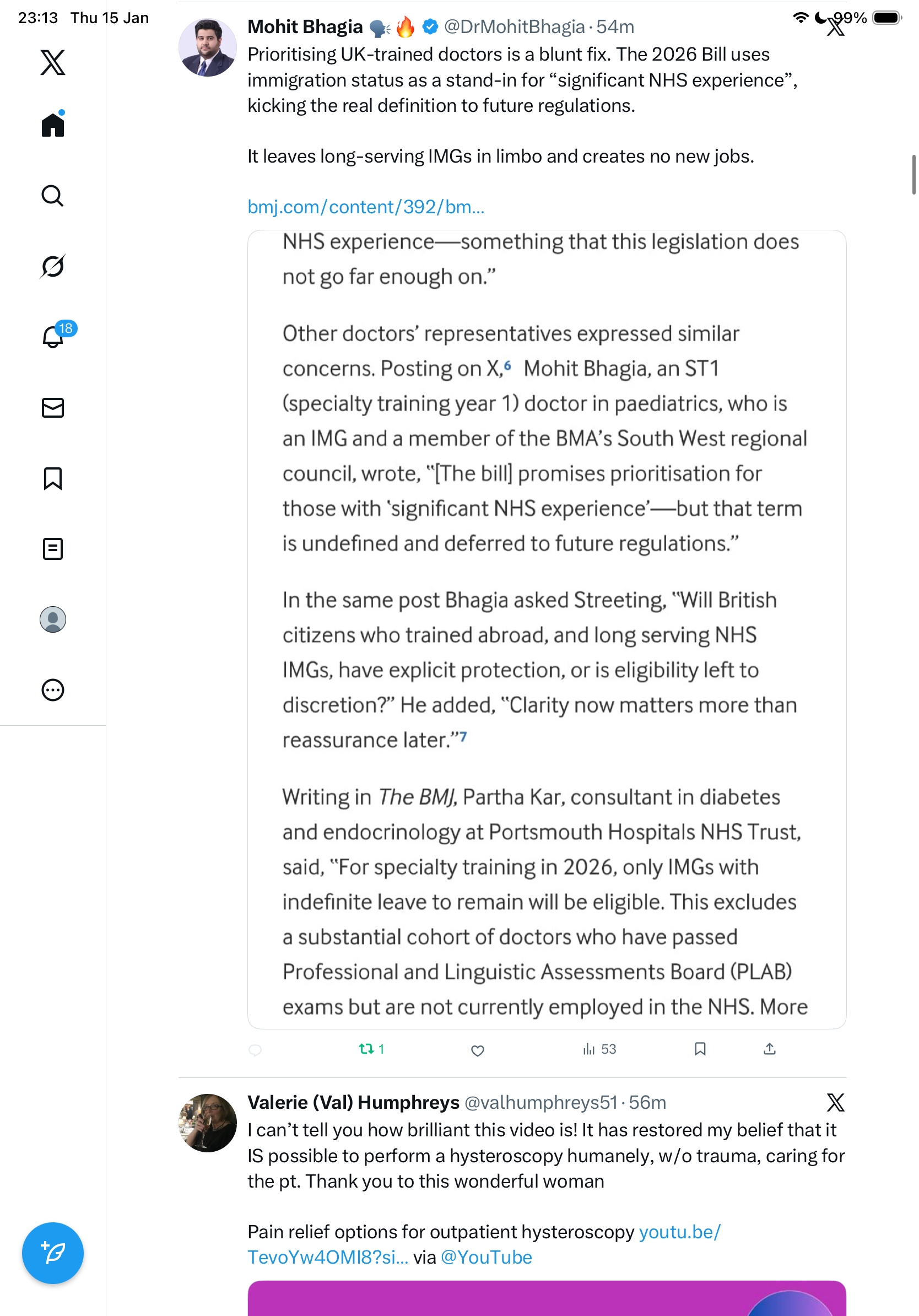Screen dimensions: 919x1316
Task: Open the Profile avatar icon
Action: click(x=53, y=619)
